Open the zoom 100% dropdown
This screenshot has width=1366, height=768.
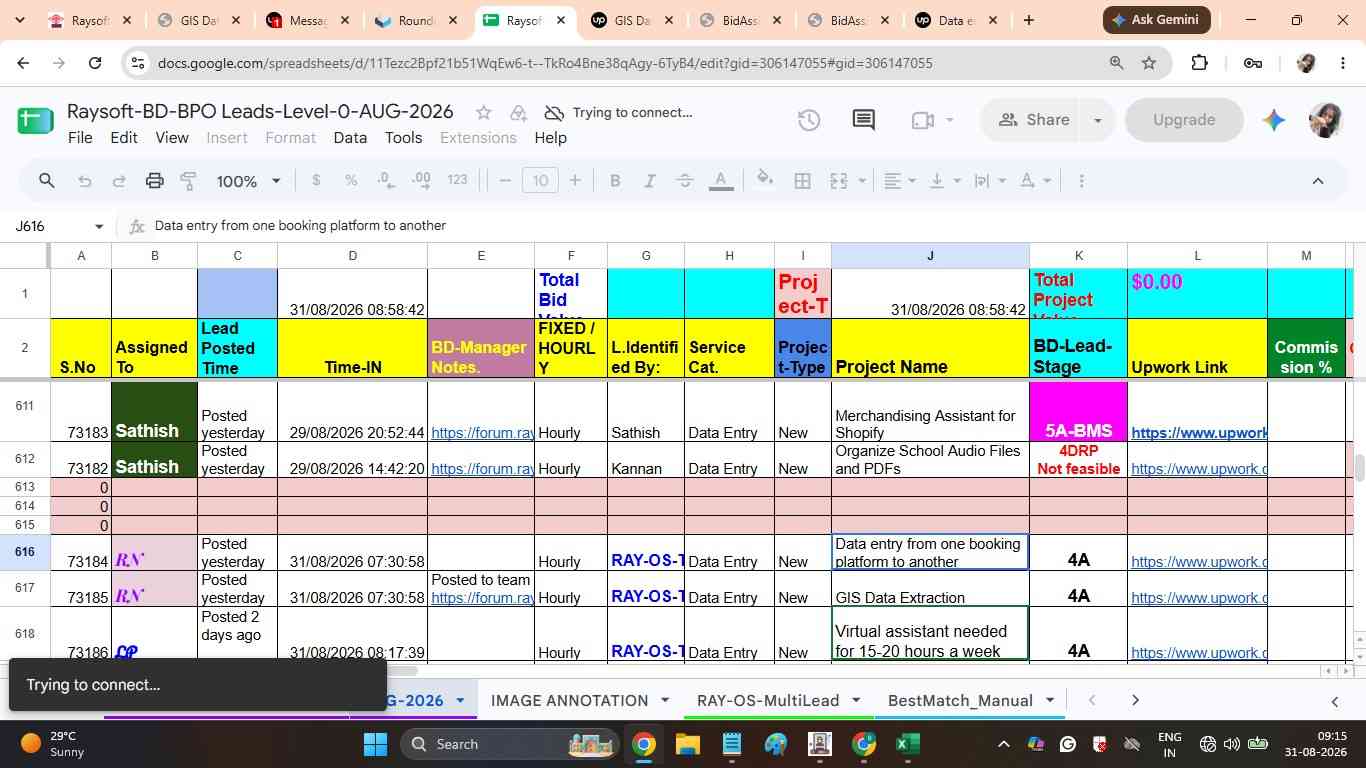[x=249, y=181]
